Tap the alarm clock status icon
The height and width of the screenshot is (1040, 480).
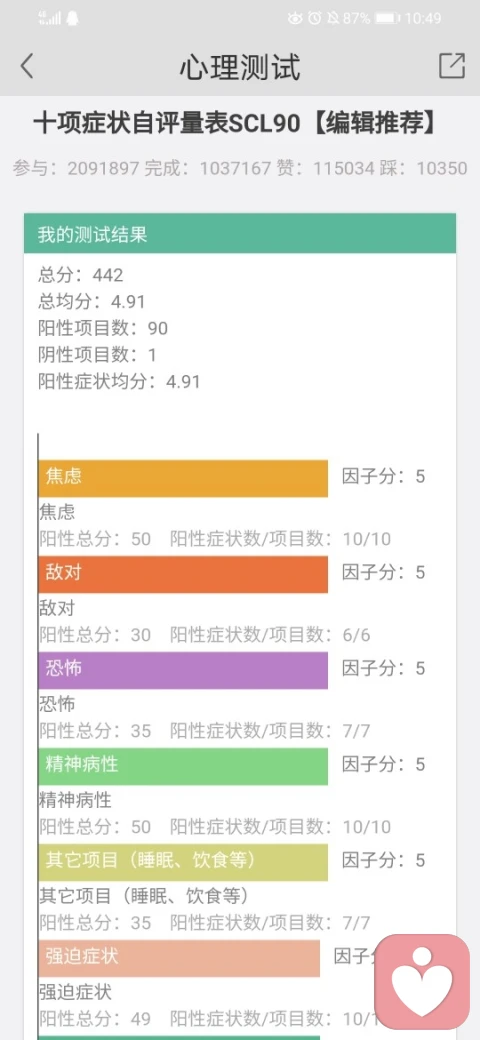point(315,19)
